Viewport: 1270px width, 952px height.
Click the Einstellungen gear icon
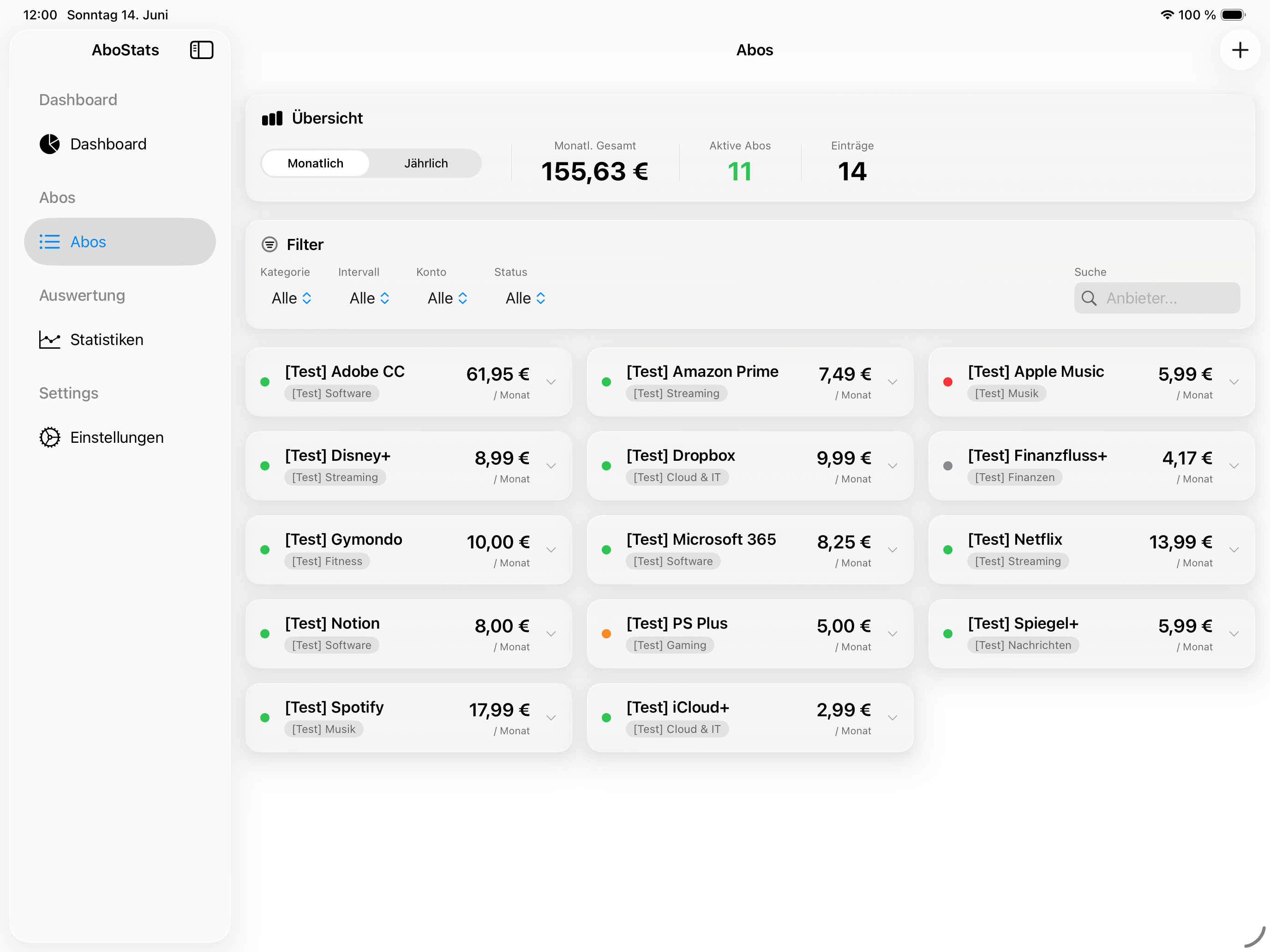coord(49,437)
